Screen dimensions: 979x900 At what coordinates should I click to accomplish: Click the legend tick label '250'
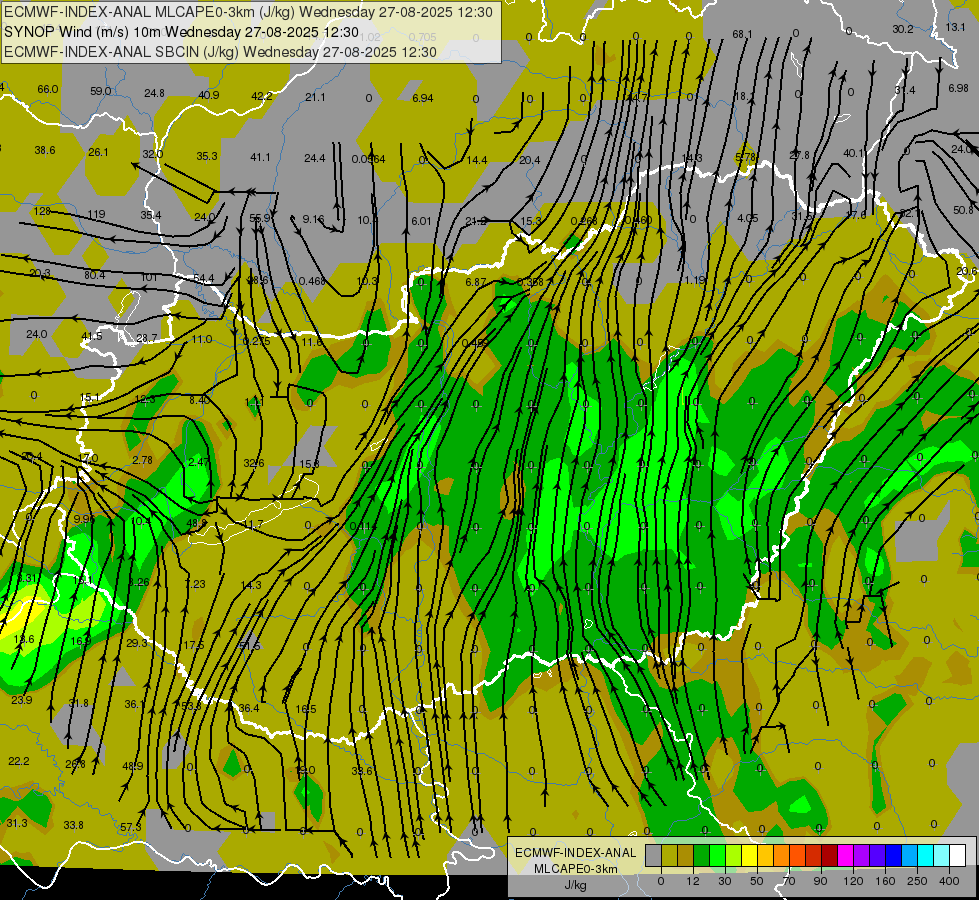click(917, 881)
